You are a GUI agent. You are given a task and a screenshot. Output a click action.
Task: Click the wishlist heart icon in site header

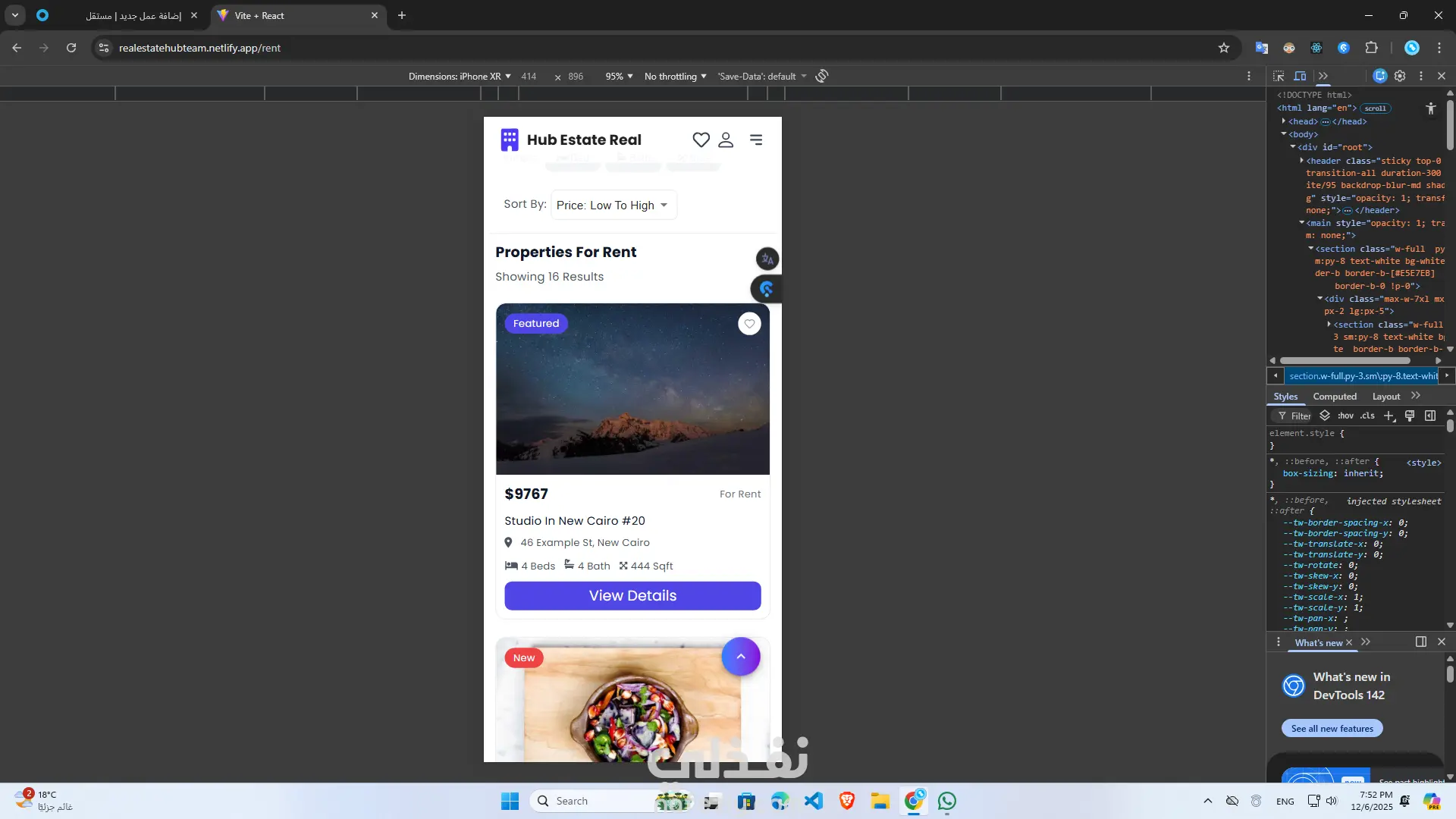tap(701, 140)
